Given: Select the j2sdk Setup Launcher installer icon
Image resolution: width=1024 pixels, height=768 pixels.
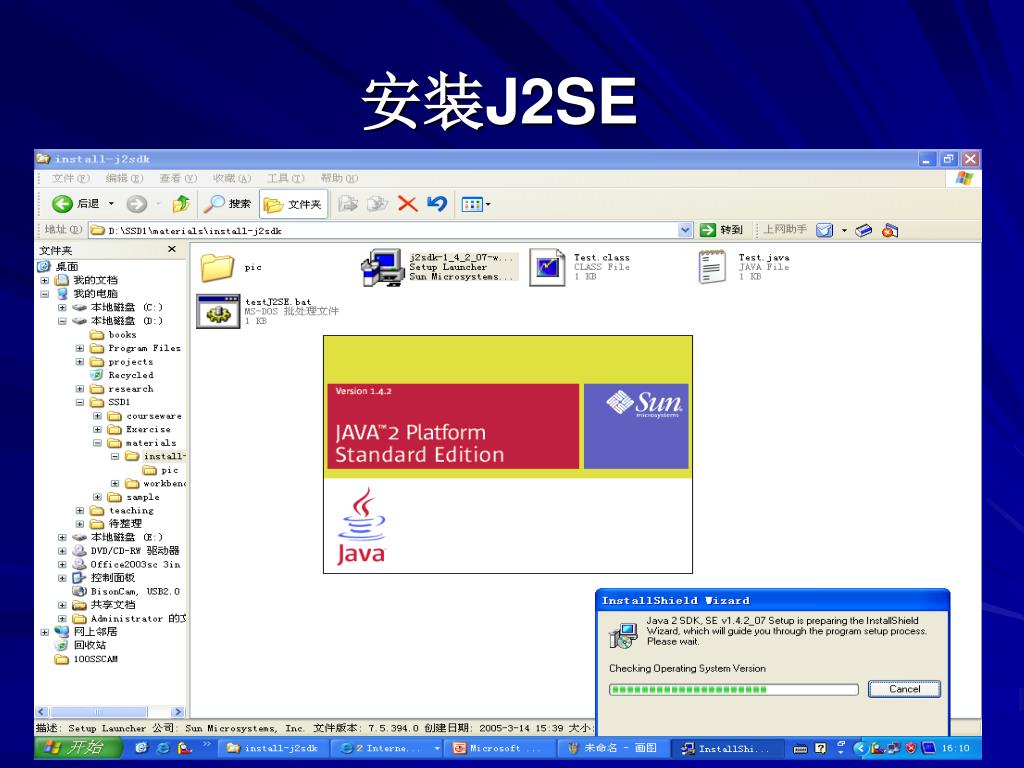Looking at the screenshot, I should click(x=383, y=268).
